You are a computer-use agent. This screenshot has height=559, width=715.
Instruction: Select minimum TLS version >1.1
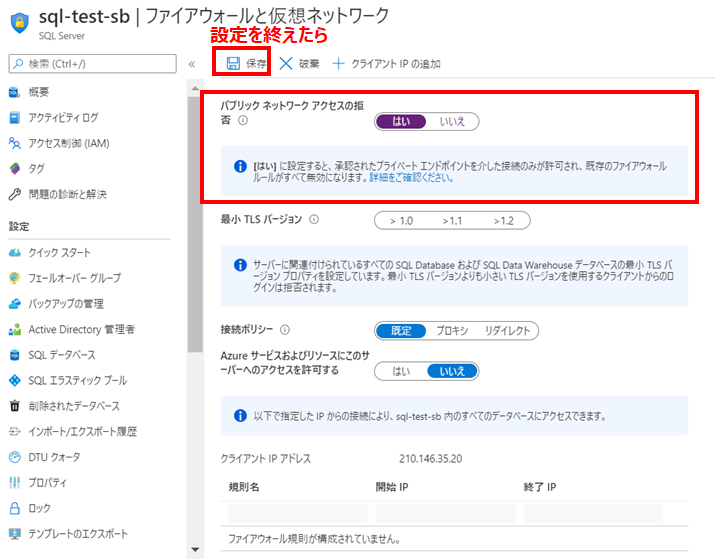coord(452,221)
